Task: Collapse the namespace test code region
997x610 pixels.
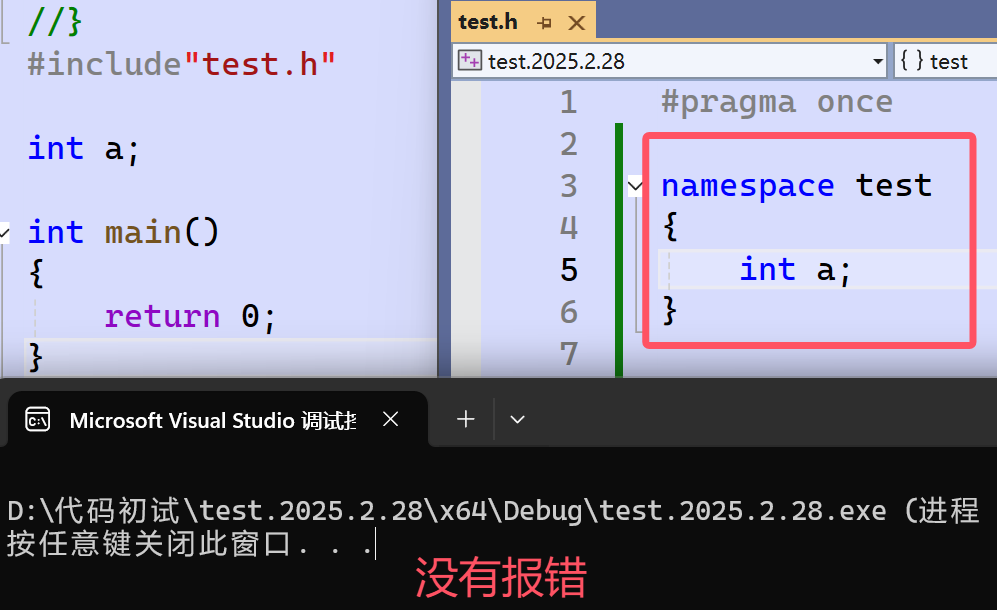Action: [x=635, y=186]
